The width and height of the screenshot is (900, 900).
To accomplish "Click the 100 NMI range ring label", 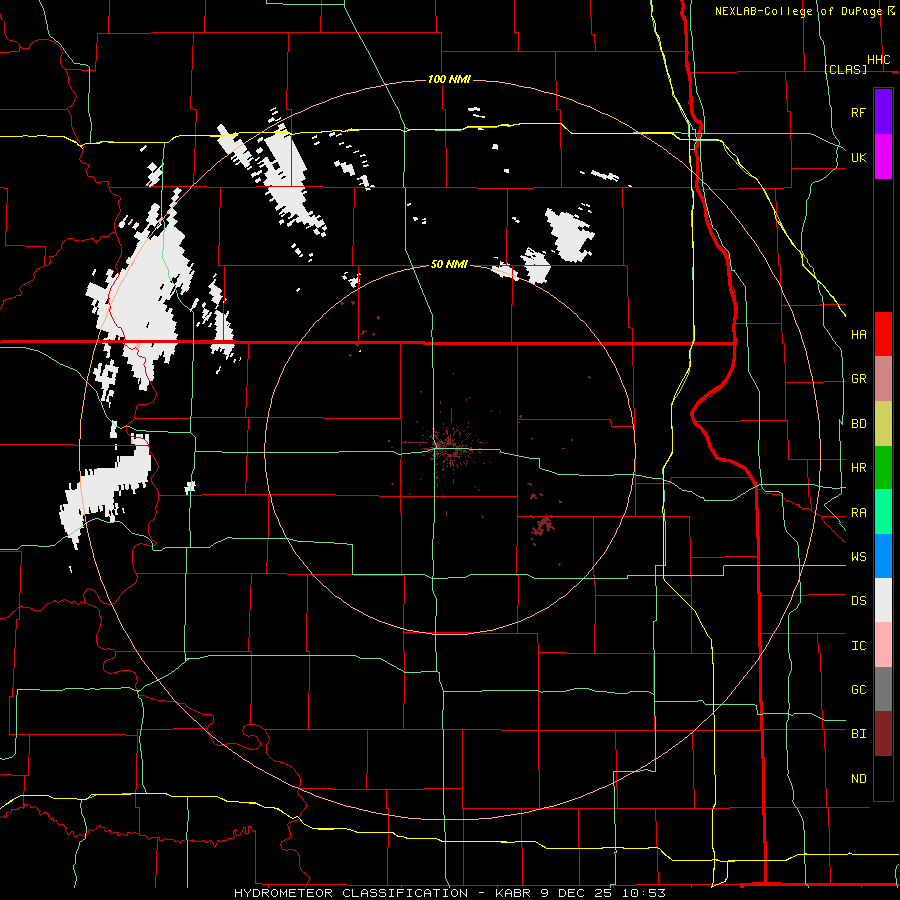I will (x=449, y=79).
